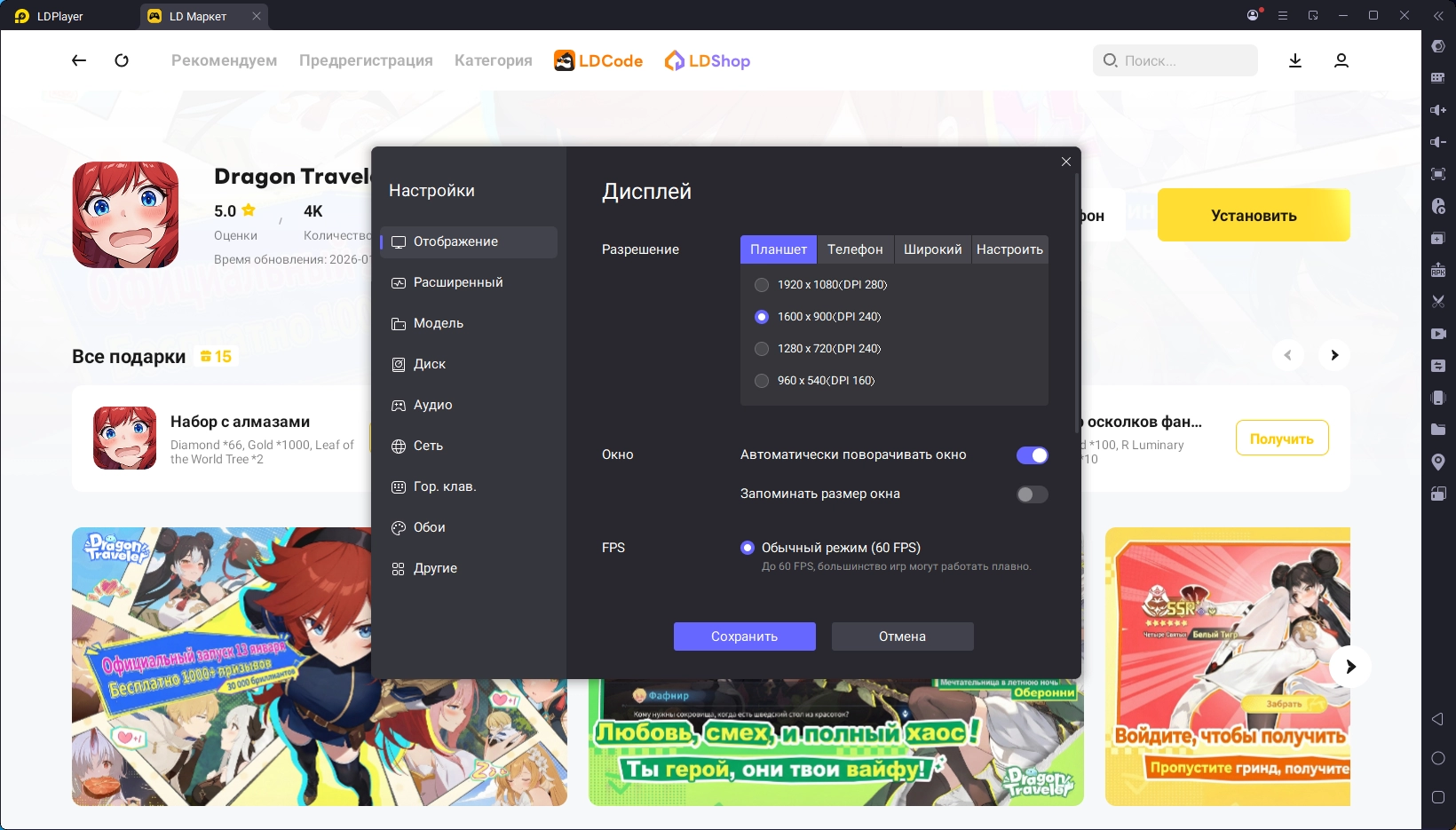Screen dimensions: 1456x830
Task: Show next gifts with the right arrow
Action: [1334, 355]
